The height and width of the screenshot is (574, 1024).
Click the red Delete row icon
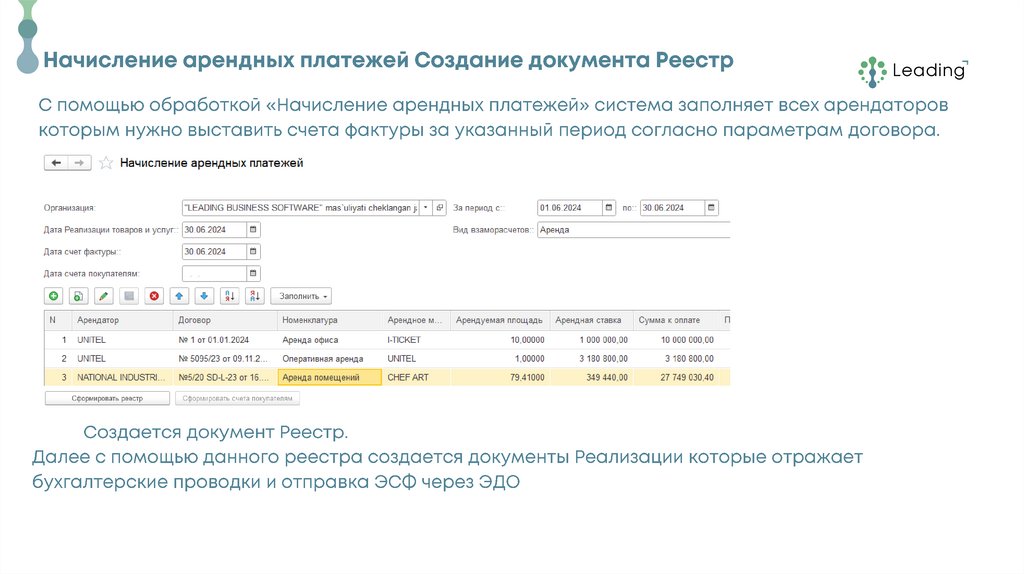pyautogui.click(x=154, y=296)
